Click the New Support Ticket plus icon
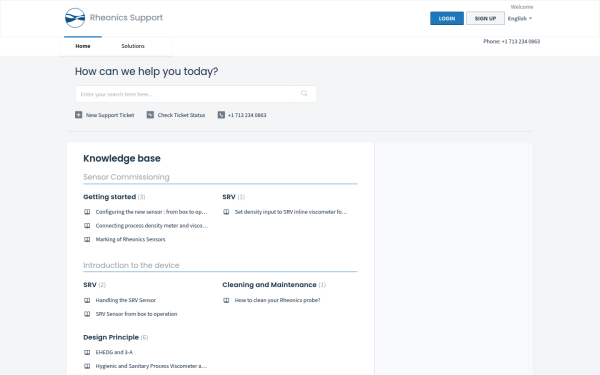 (78, 115)
